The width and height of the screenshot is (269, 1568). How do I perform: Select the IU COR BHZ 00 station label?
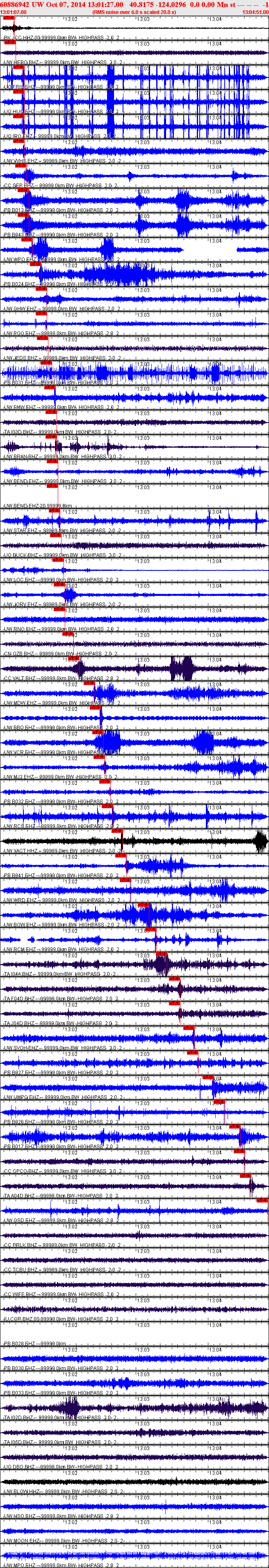(62, 1320)
